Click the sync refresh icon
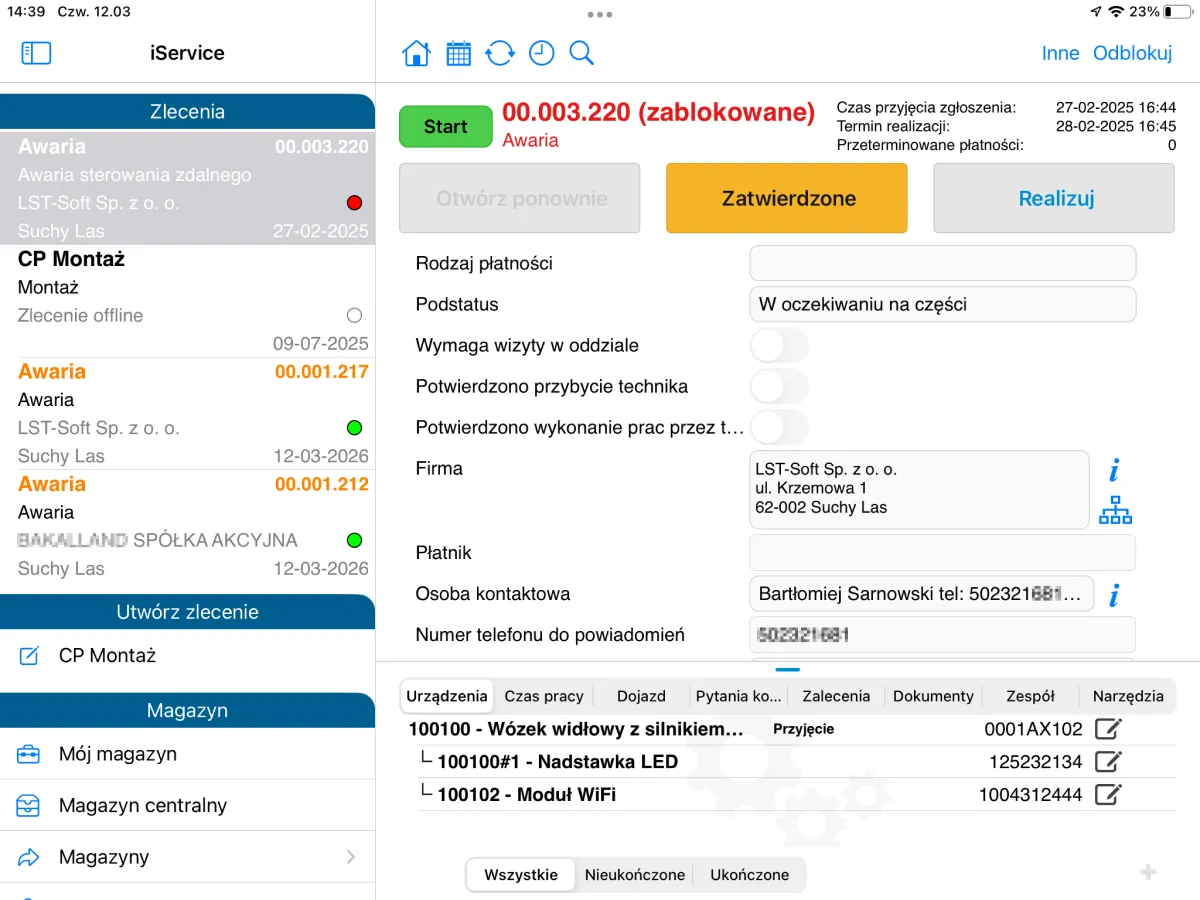1200x900 pixels. (x=500, y=54)
